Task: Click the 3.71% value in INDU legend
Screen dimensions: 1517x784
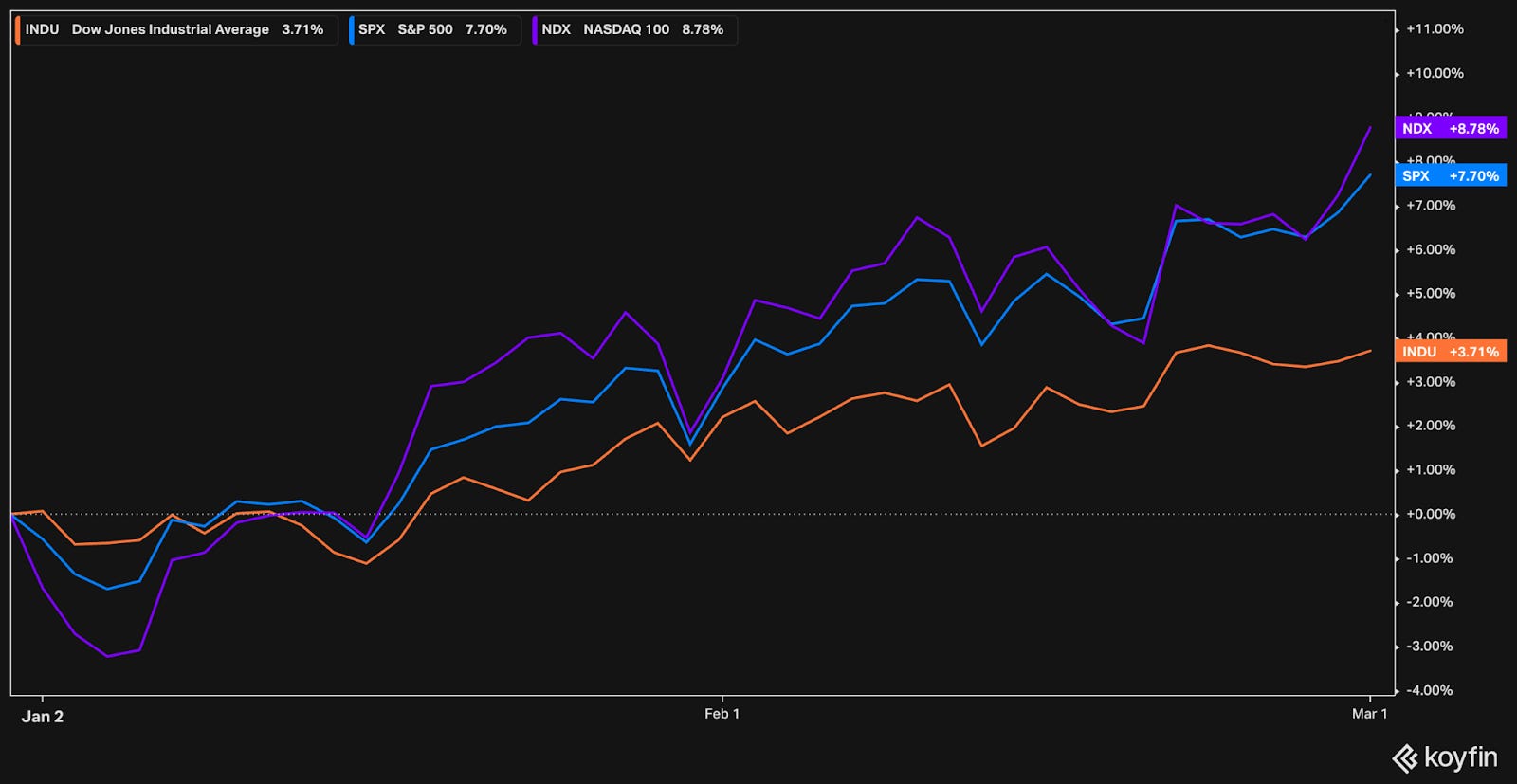Action: tap(302, 29)
